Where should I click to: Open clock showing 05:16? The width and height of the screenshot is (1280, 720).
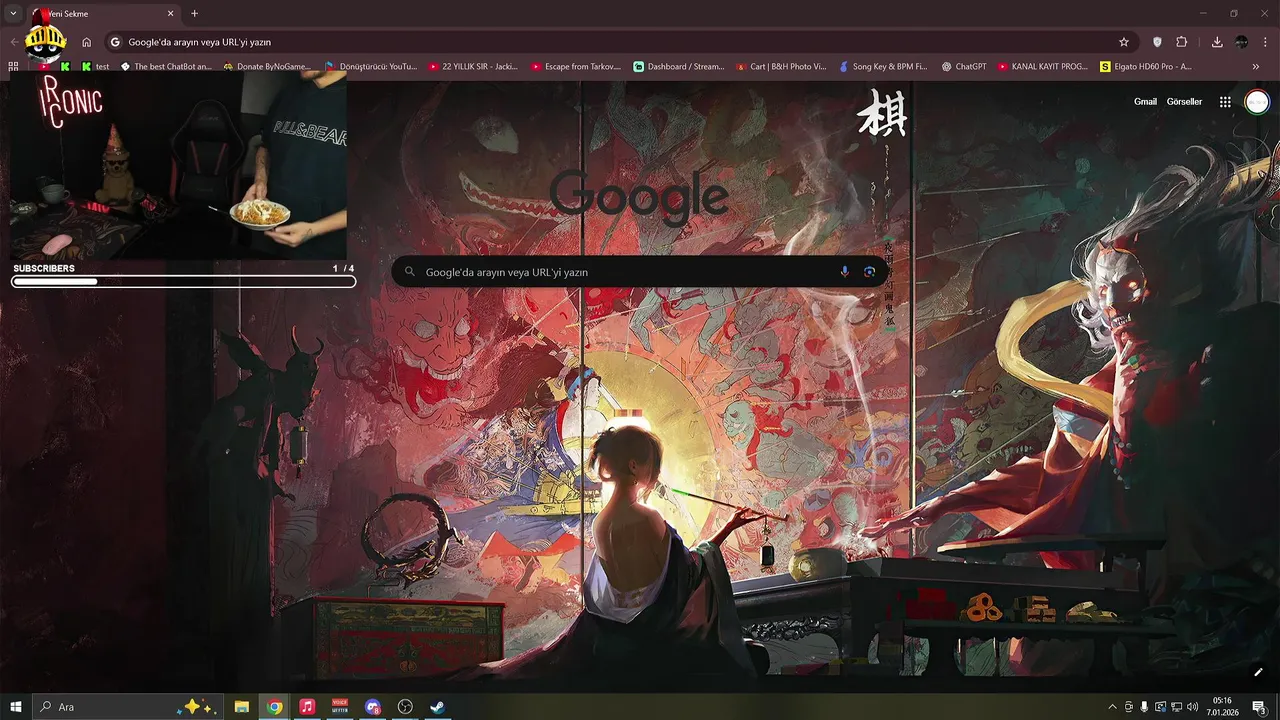point(1223,707)
